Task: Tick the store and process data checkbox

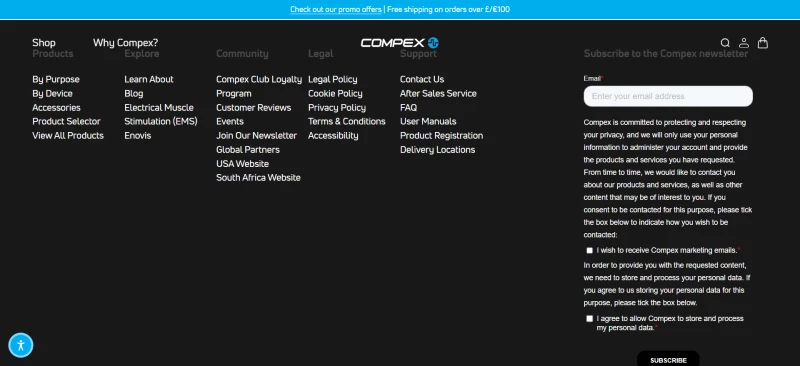Action: [x=589, y=319]
